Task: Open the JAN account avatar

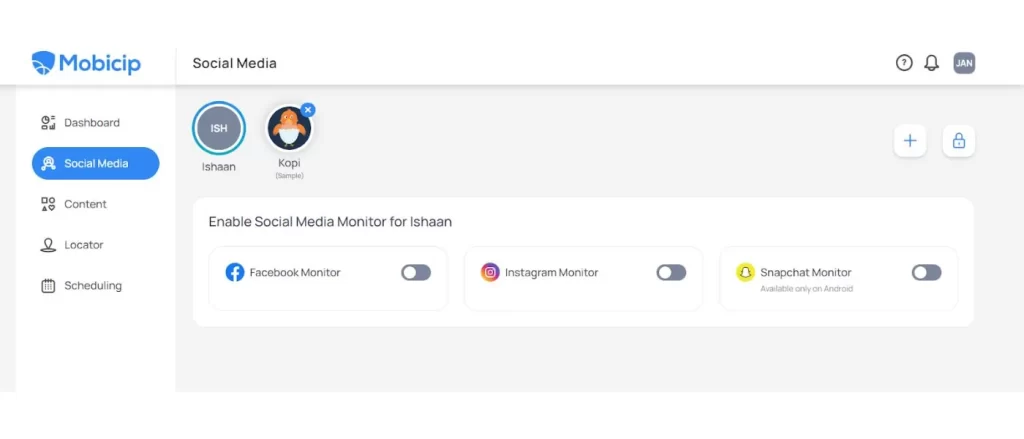Action: coord(964,63)
